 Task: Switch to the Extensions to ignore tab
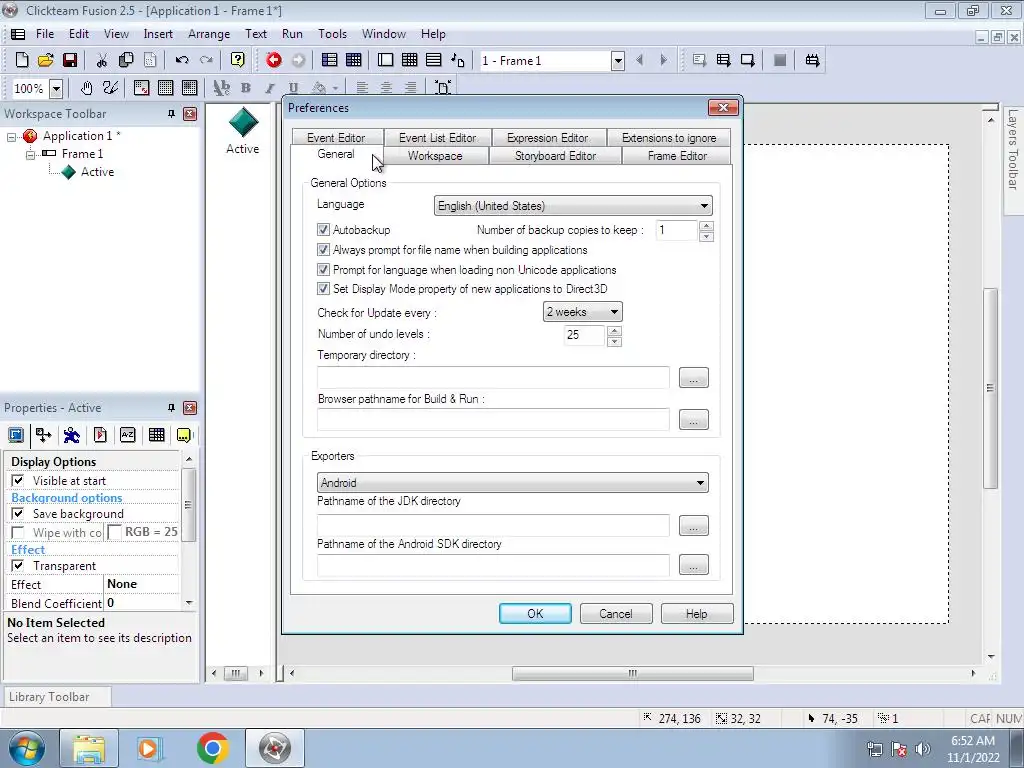[669, 138]
